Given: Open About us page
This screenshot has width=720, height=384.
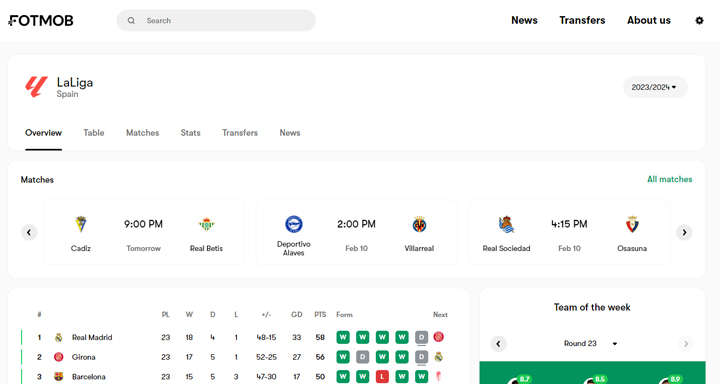Looking at the screenshot, I should tap(649, 21).
